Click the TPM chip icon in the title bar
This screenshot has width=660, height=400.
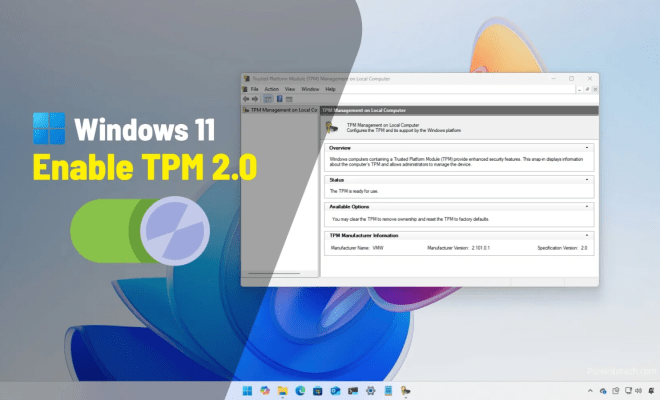pyautogui.click(x=247, y=79)
